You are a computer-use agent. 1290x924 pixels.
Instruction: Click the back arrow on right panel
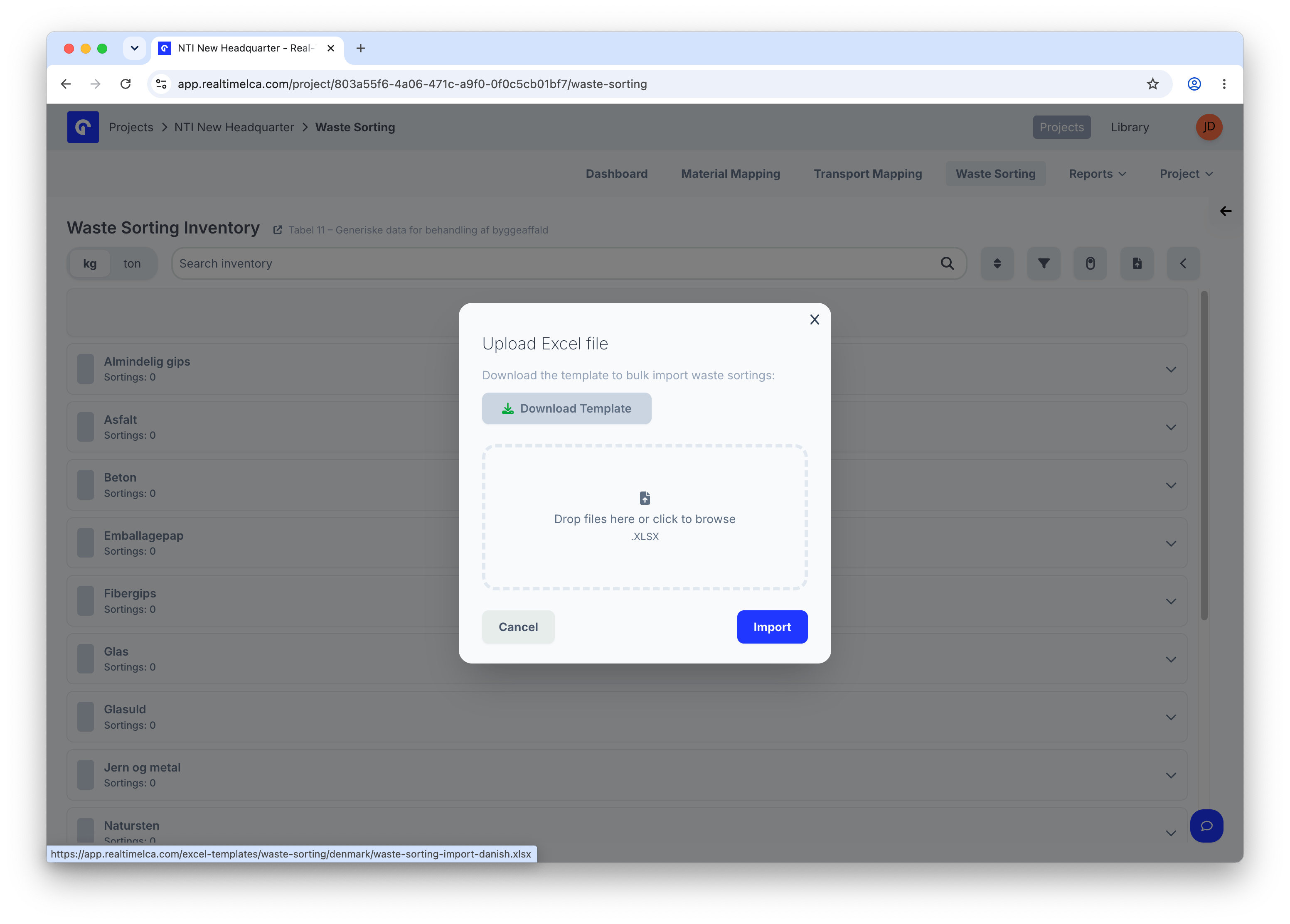(x=1226, y=211)
